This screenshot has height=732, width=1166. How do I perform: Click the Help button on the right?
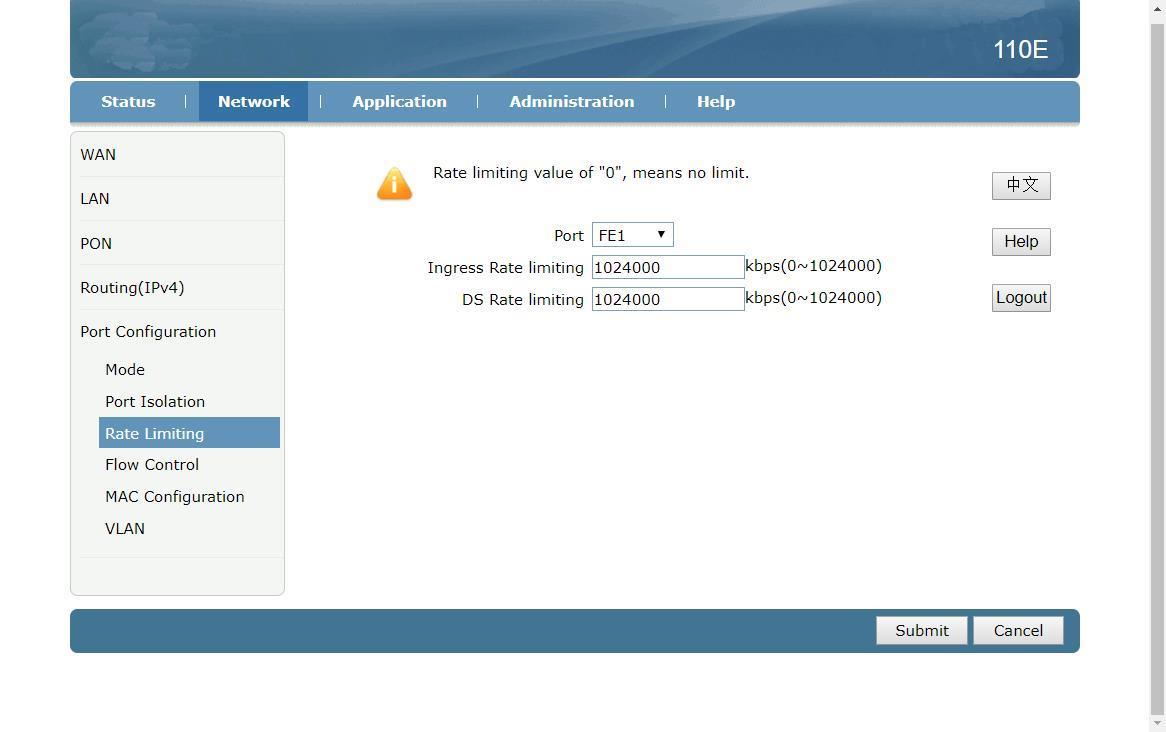[1021, 242]
